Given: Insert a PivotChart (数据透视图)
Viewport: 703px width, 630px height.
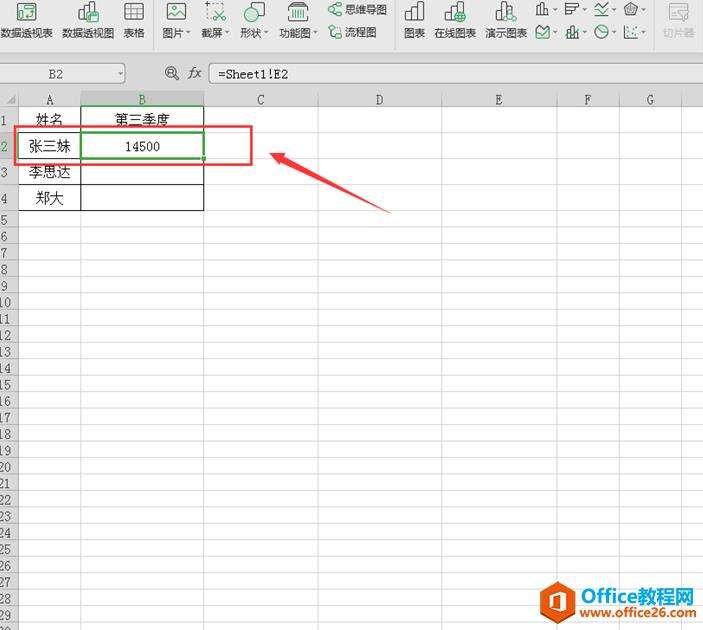Looking at the screenshot, I should pyautogui.click(x=88, y=20).
